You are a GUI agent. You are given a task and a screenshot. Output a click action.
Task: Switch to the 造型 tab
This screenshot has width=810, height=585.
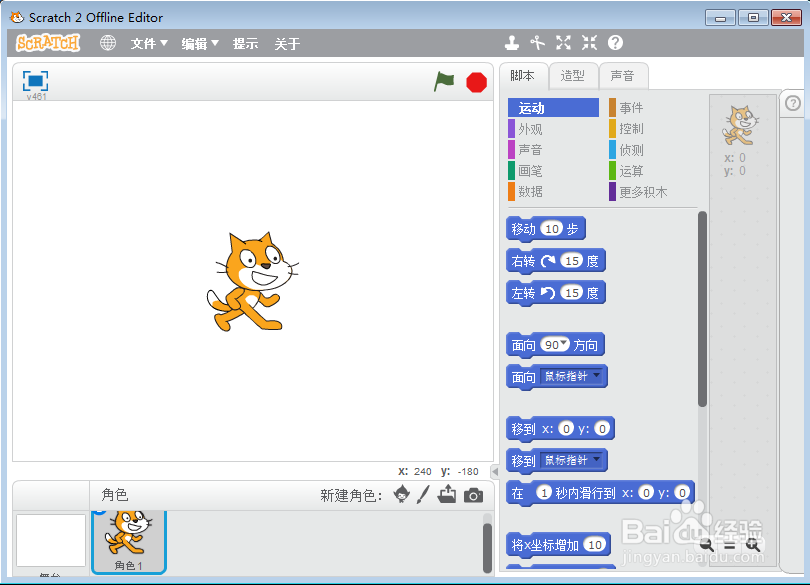coord(573,76)
